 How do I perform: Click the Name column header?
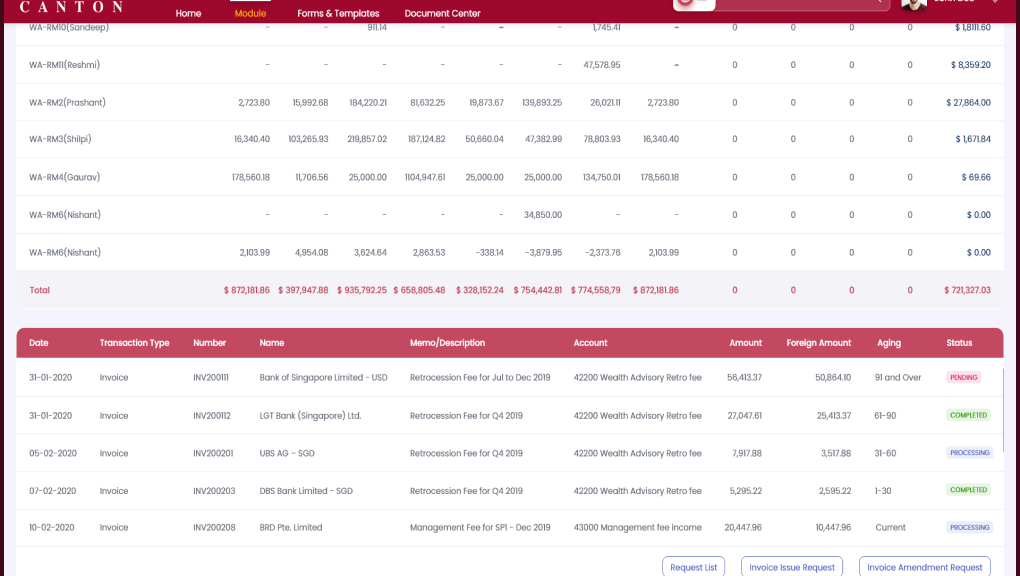[x=271, y=343]
